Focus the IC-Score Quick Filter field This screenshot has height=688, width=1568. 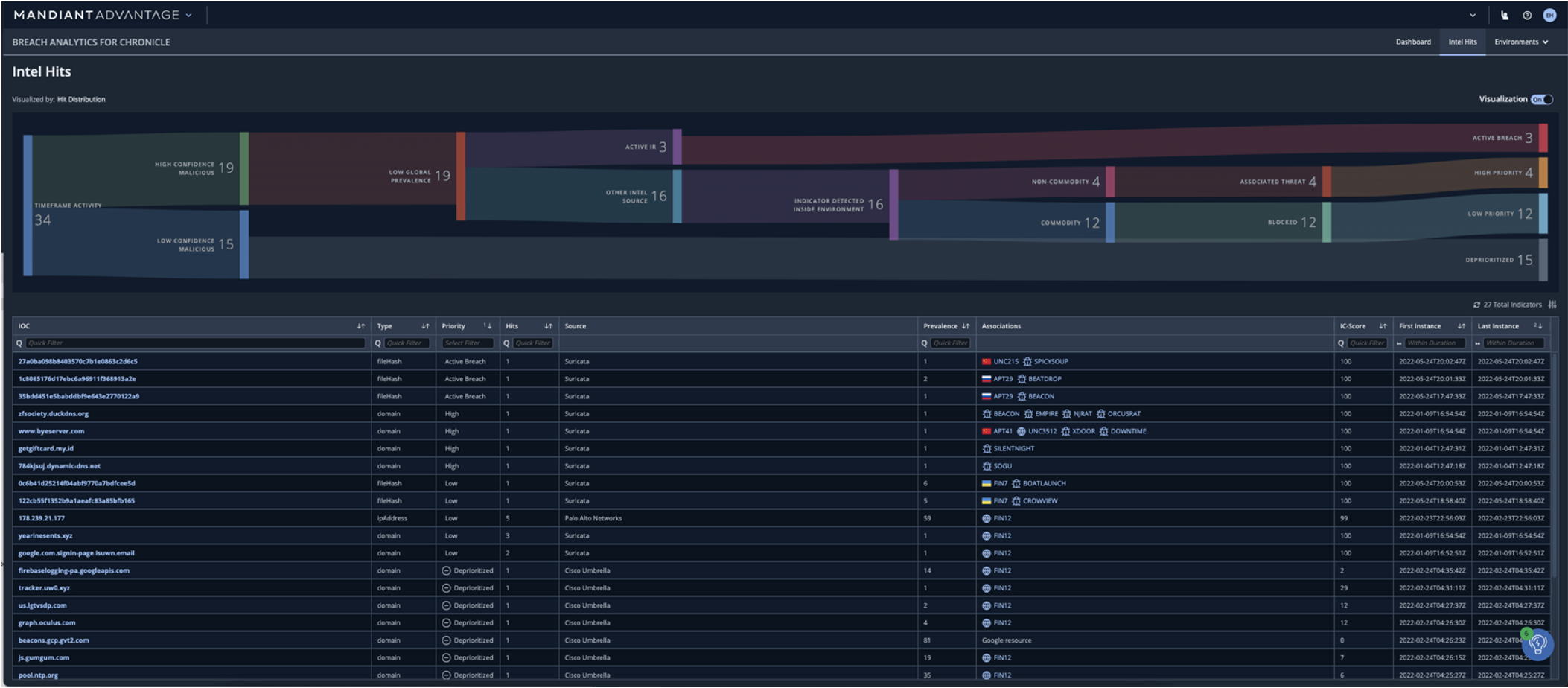coord(1367,343)
